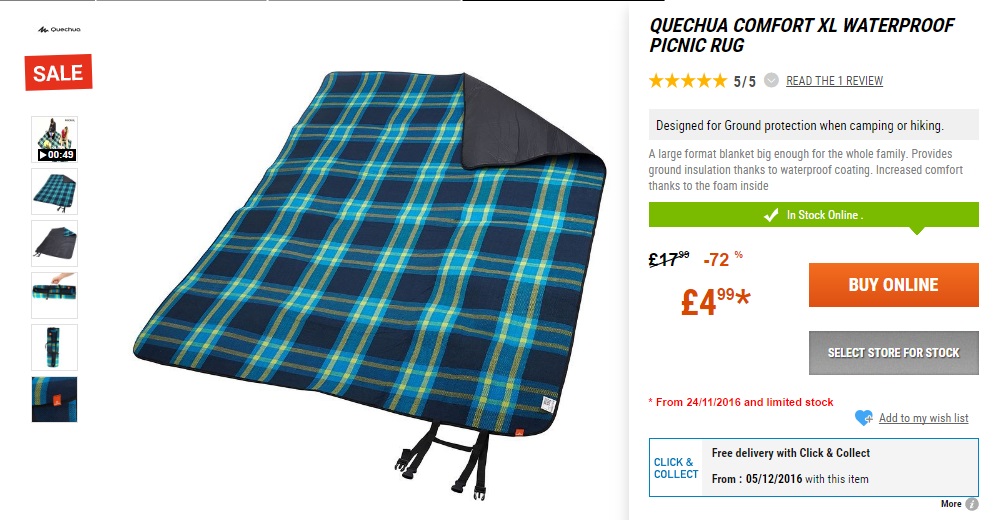Select the upright rolled rug thumbnail
This screenshot has height=520, width=998.
click(x=55, y=348)
